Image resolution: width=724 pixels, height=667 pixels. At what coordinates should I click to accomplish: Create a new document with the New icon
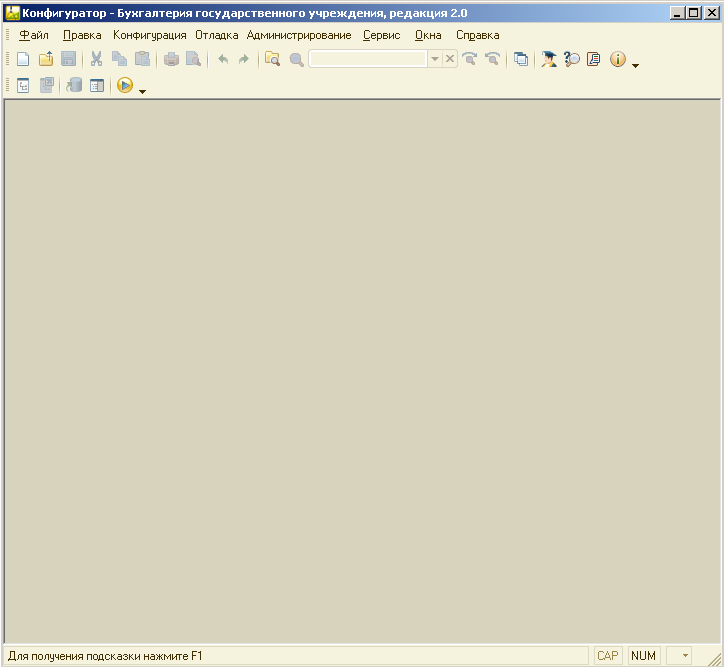[x=23, y=59]
